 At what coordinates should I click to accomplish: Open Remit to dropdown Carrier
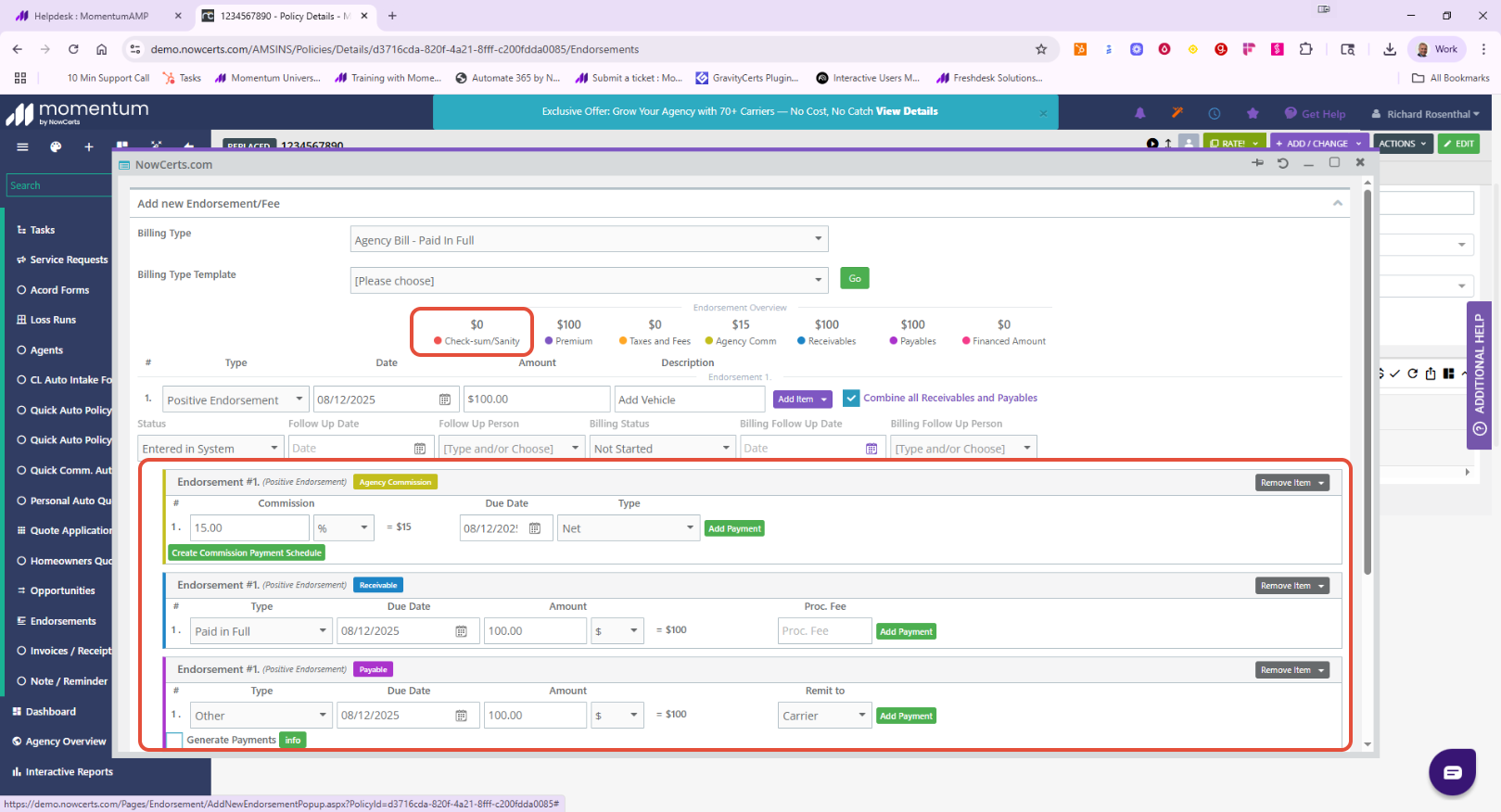point(825,716)
